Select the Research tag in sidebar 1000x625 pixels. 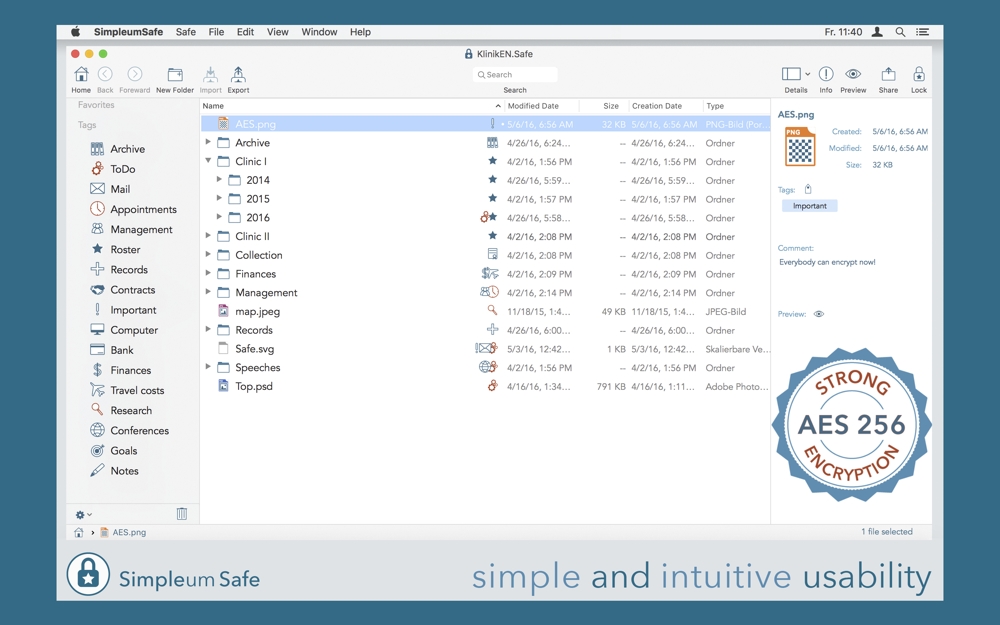121,411
